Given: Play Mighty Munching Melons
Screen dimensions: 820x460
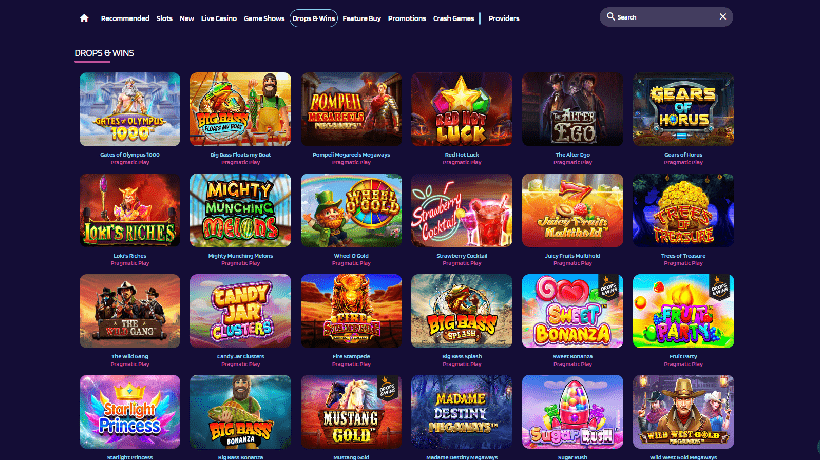Looking at the screenshot, I should coord(241,210).
